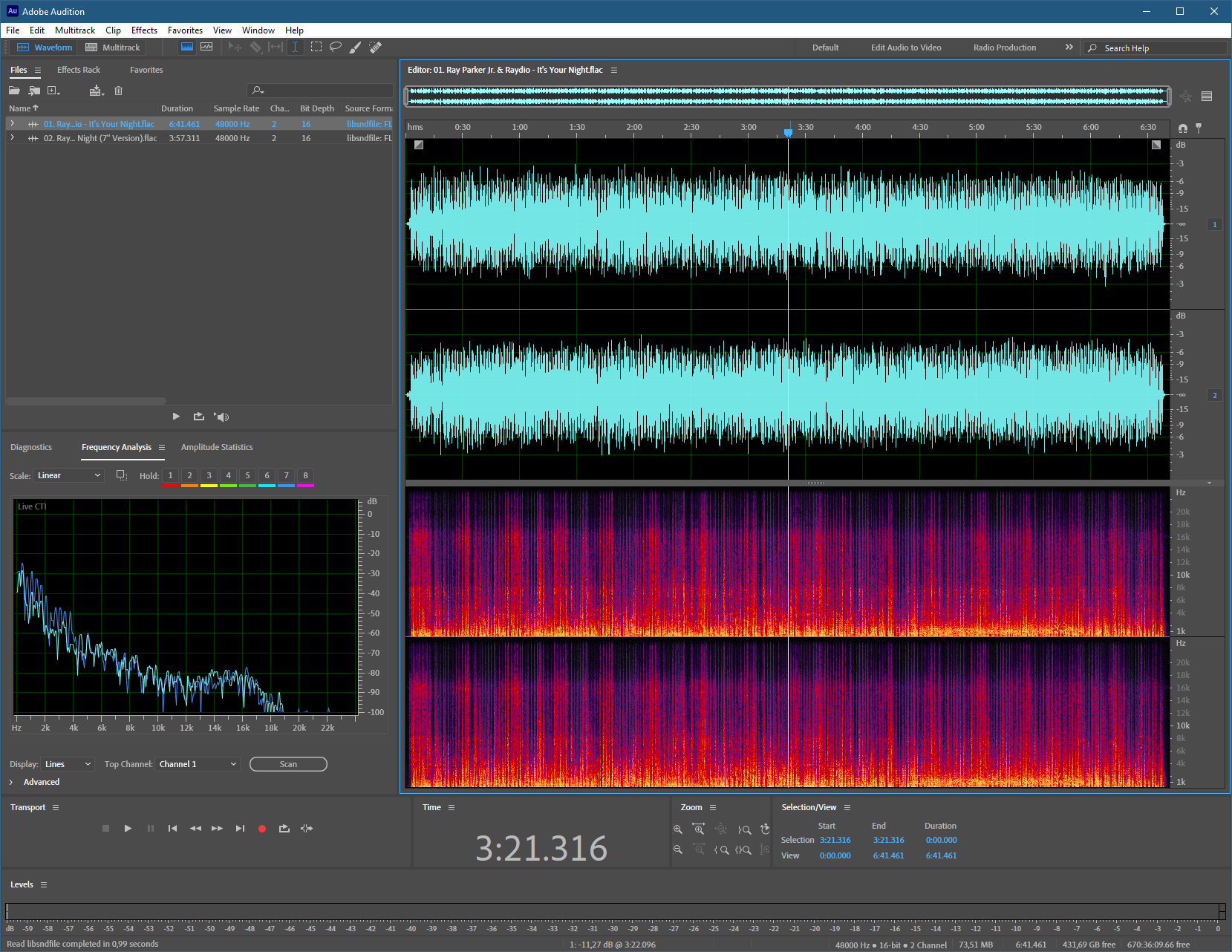This screenshot has height=952, width=1232.
Task: Expand the 02. Ray.. Night file row
Action: pyautogui.click(x=12, y=137)
